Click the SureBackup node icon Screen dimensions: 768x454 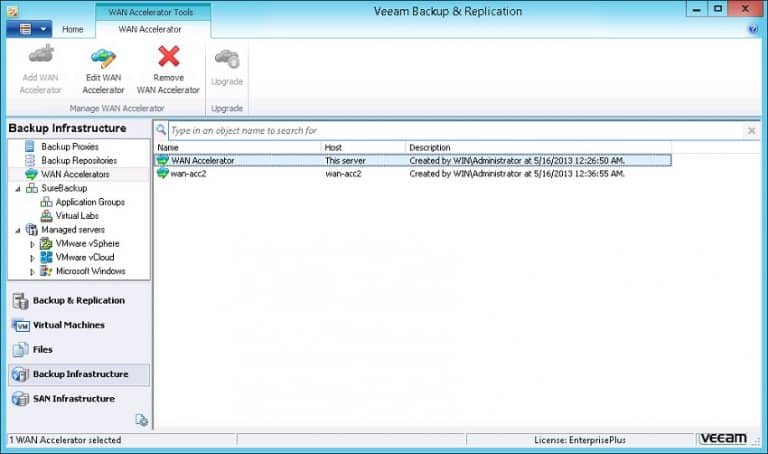point(32,188)
